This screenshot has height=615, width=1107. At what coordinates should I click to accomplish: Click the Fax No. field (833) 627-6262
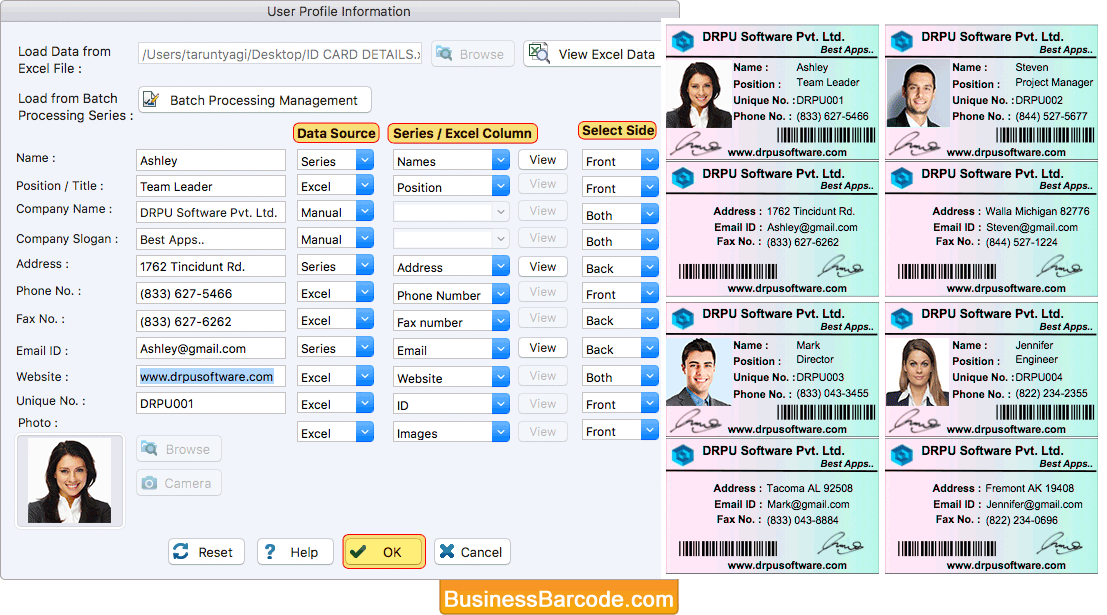tap(210, 321)
